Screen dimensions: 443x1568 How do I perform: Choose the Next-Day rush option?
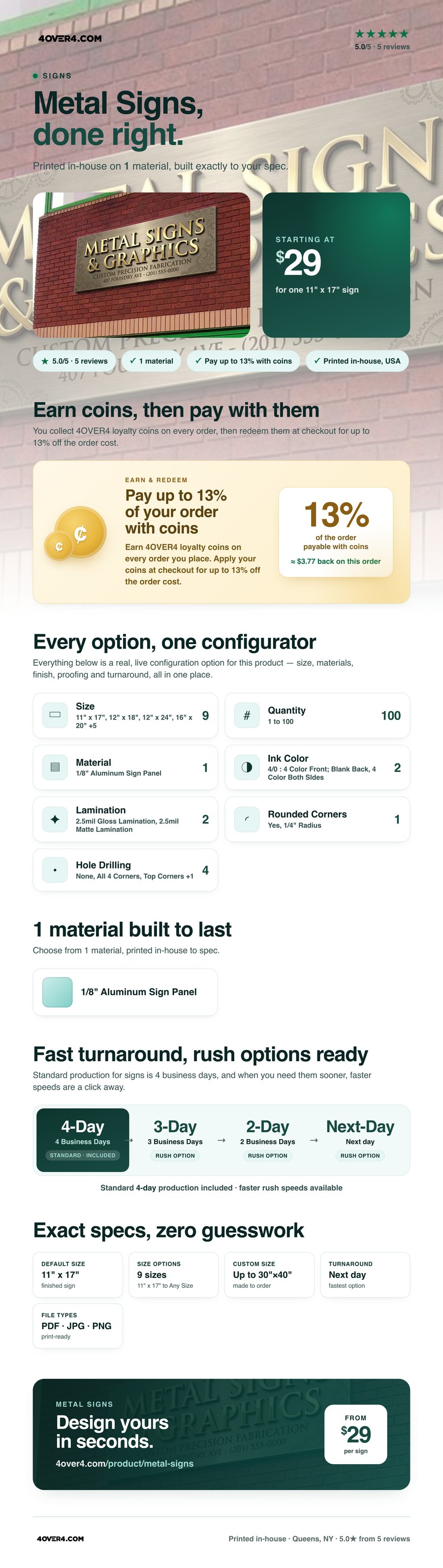pyautogui.click(x=360, y=1140)
